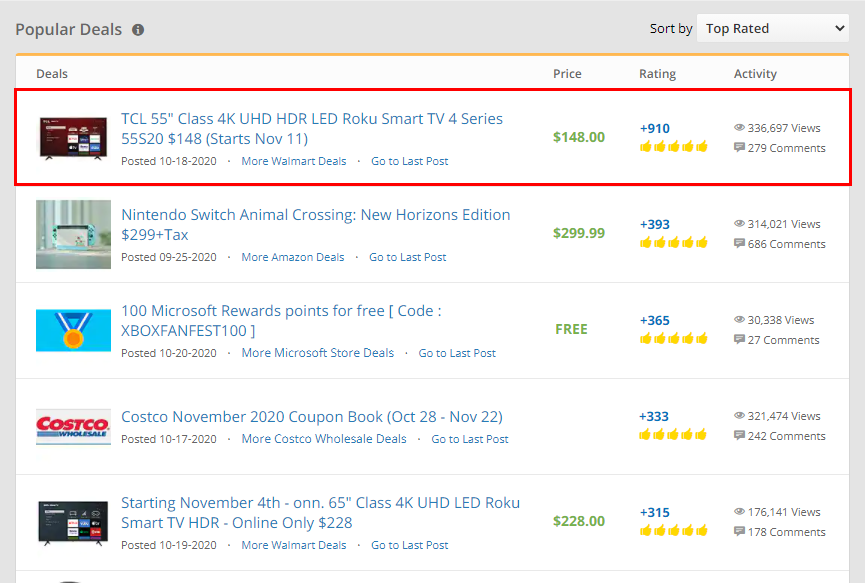Image resolution: width=865 pixels, height=583 pixels.
Task: Open the 100 Microsoft Rewards points deal title
Action: tap(281, 320)
